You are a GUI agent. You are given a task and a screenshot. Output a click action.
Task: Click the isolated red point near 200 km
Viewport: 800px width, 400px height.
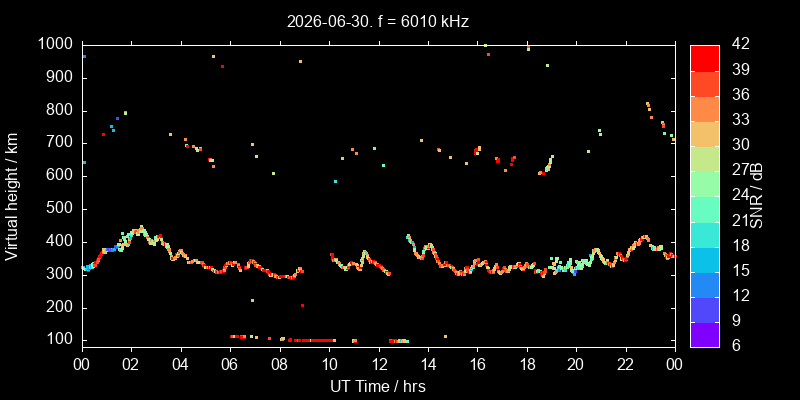pos(303,305)
